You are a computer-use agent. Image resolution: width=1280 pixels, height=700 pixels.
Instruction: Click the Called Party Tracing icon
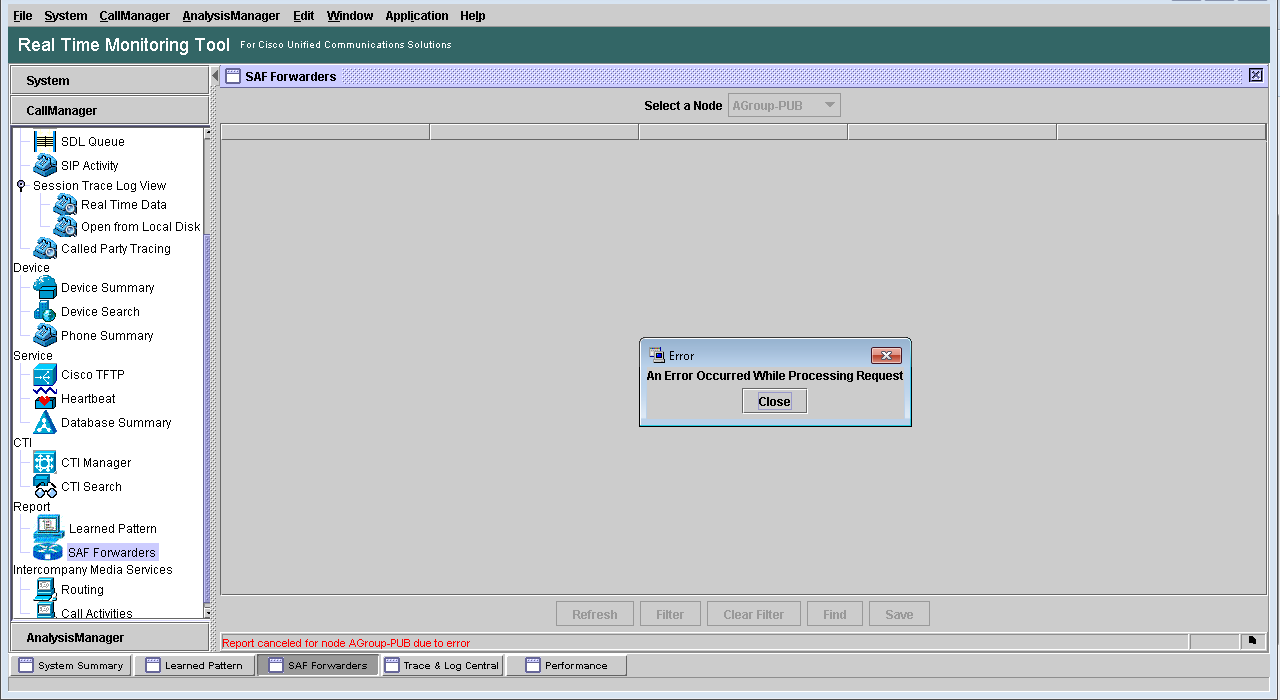click(45, 248)
